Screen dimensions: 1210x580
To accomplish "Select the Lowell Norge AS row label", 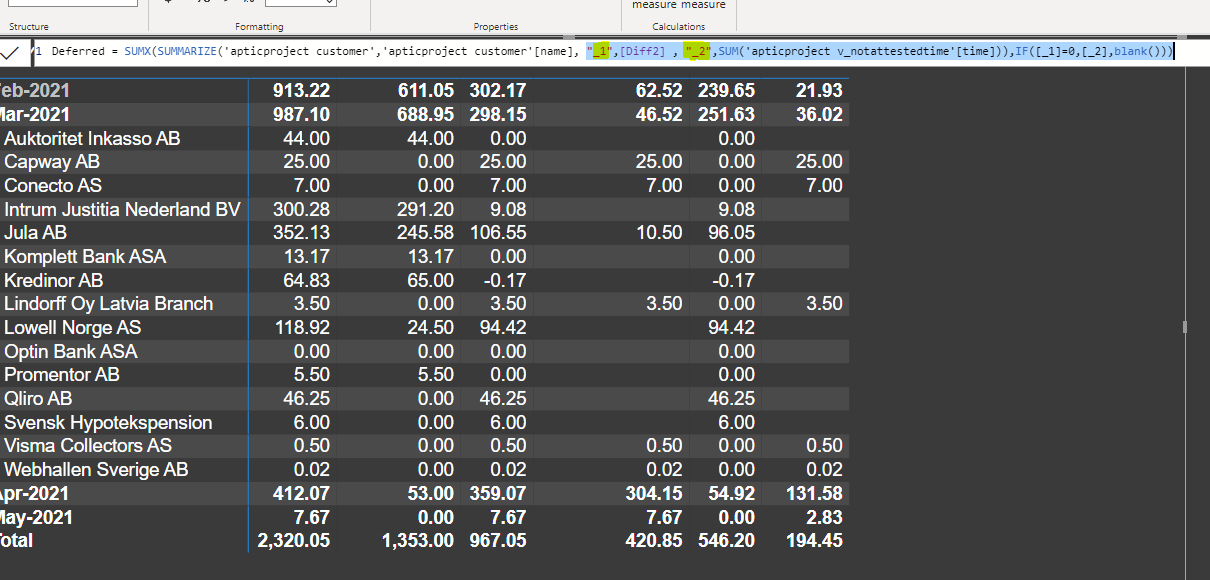I will pos(73,328).
